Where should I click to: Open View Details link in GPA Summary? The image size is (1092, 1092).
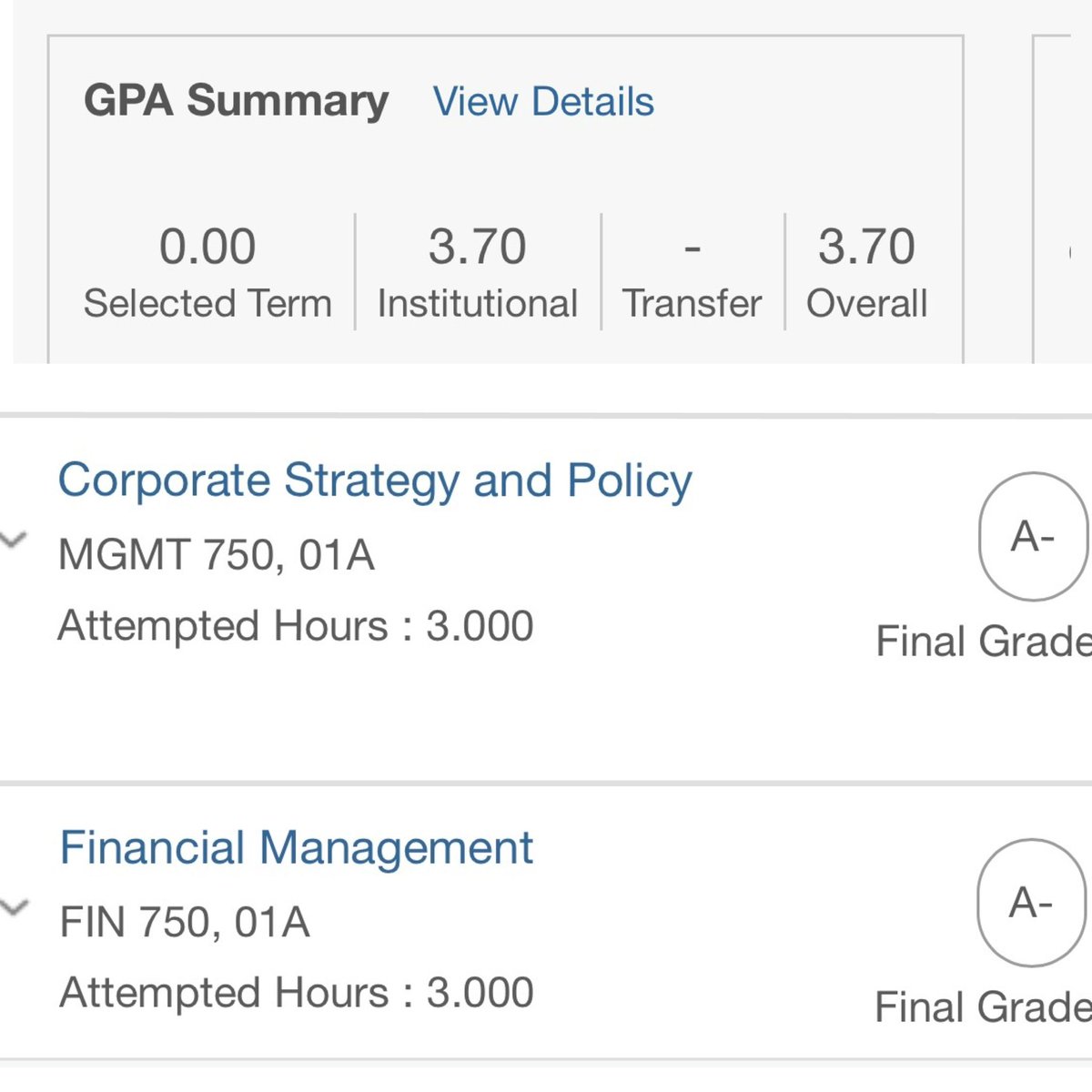(543, 101)
